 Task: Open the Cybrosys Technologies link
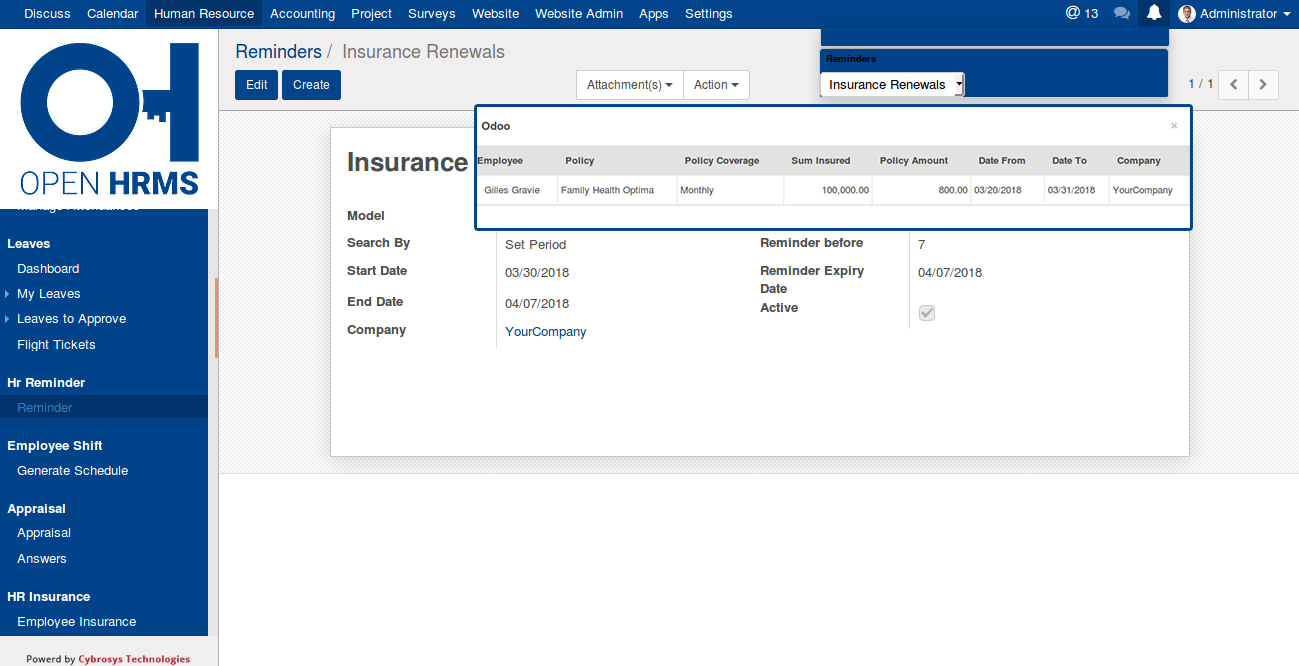134,659
